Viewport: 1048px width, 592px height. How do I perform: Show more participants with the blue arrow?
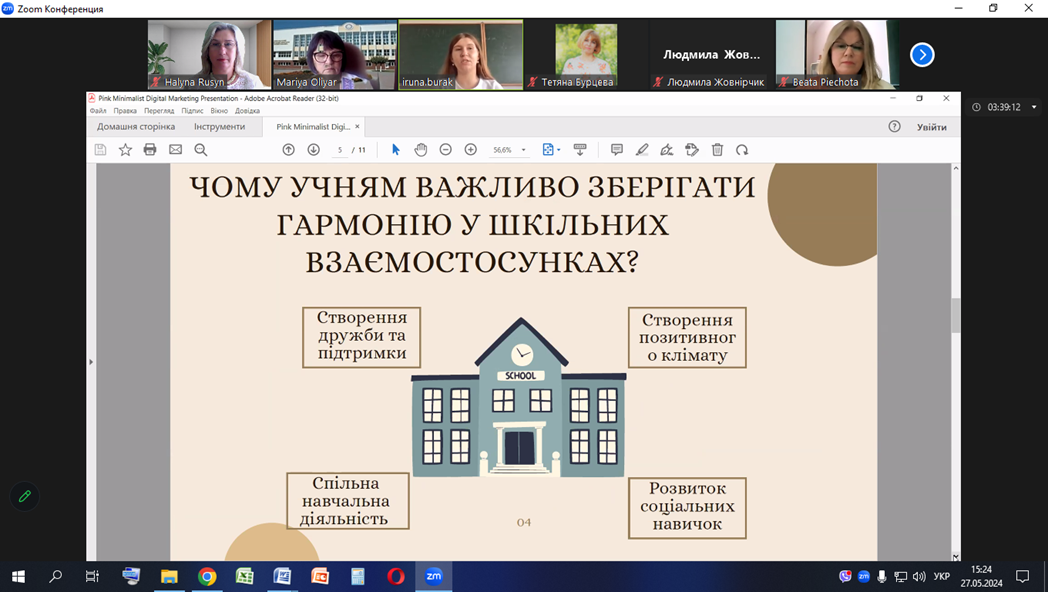click(x=922, y=55)
